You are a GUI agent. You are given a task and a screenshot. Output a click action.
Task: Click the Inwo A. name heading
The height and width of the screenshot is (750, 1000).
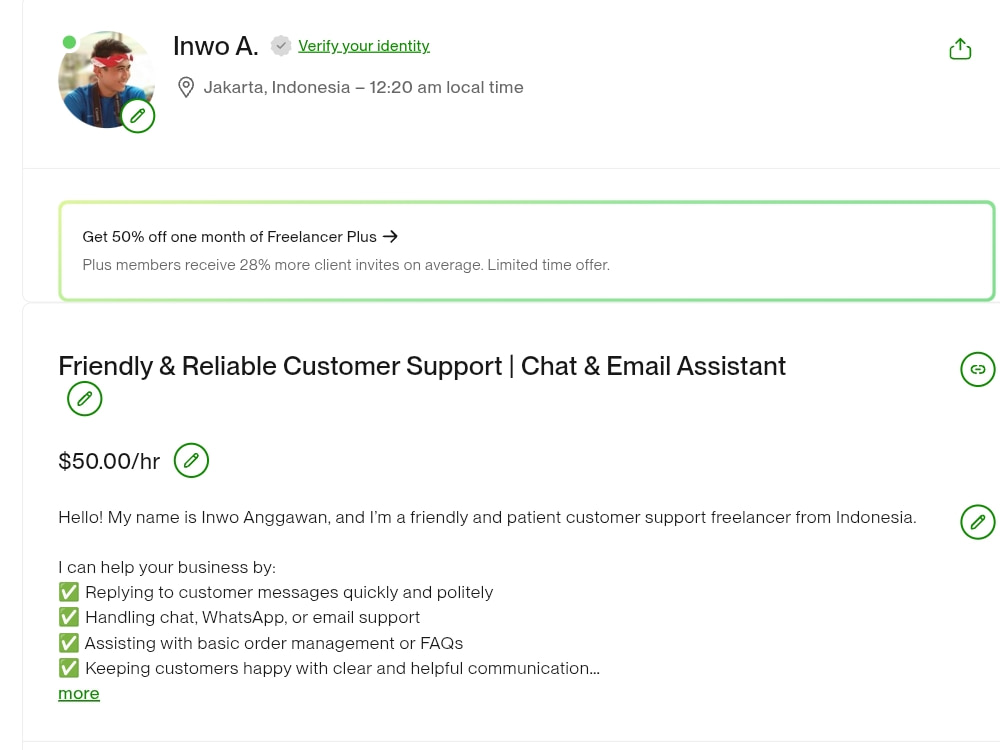click(x=216, y=46)
